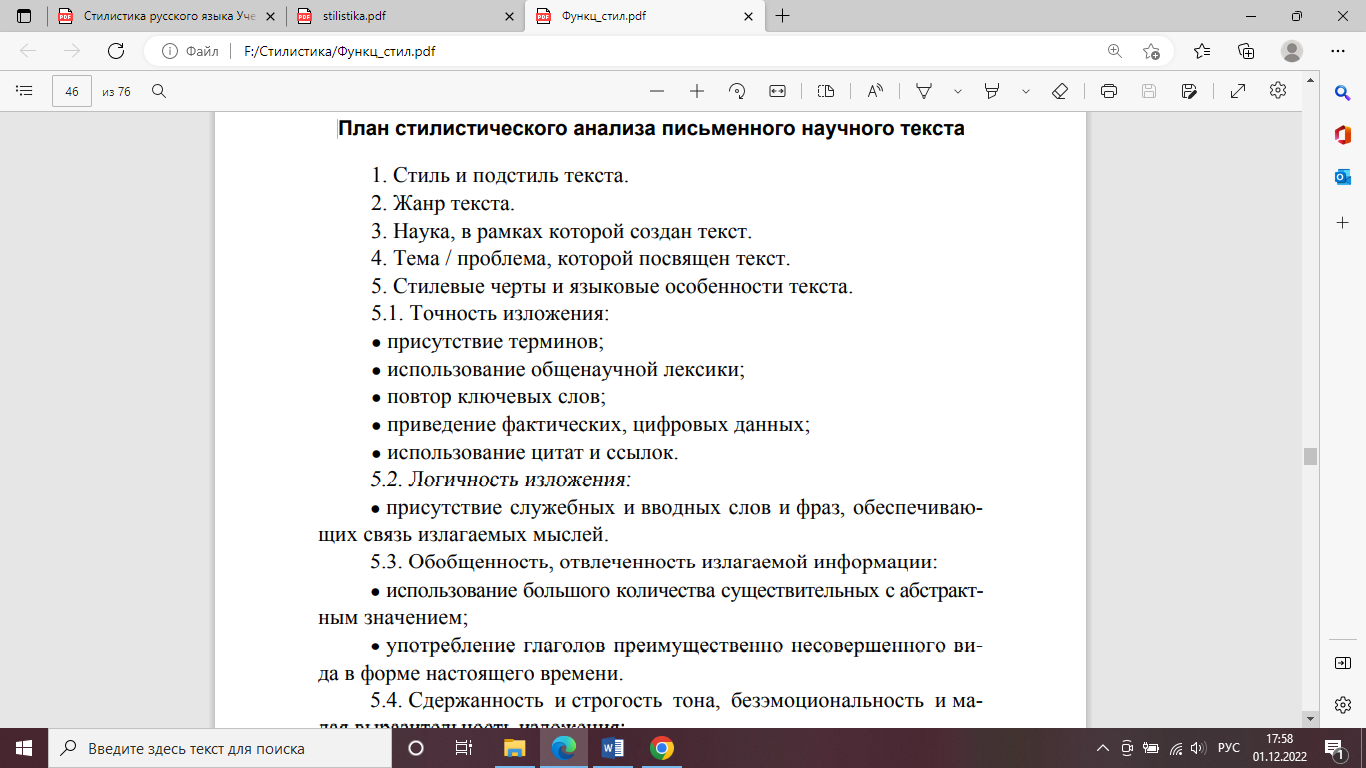Click the Save as icon
This screenshot has height=768, width=1366.
1189,91
